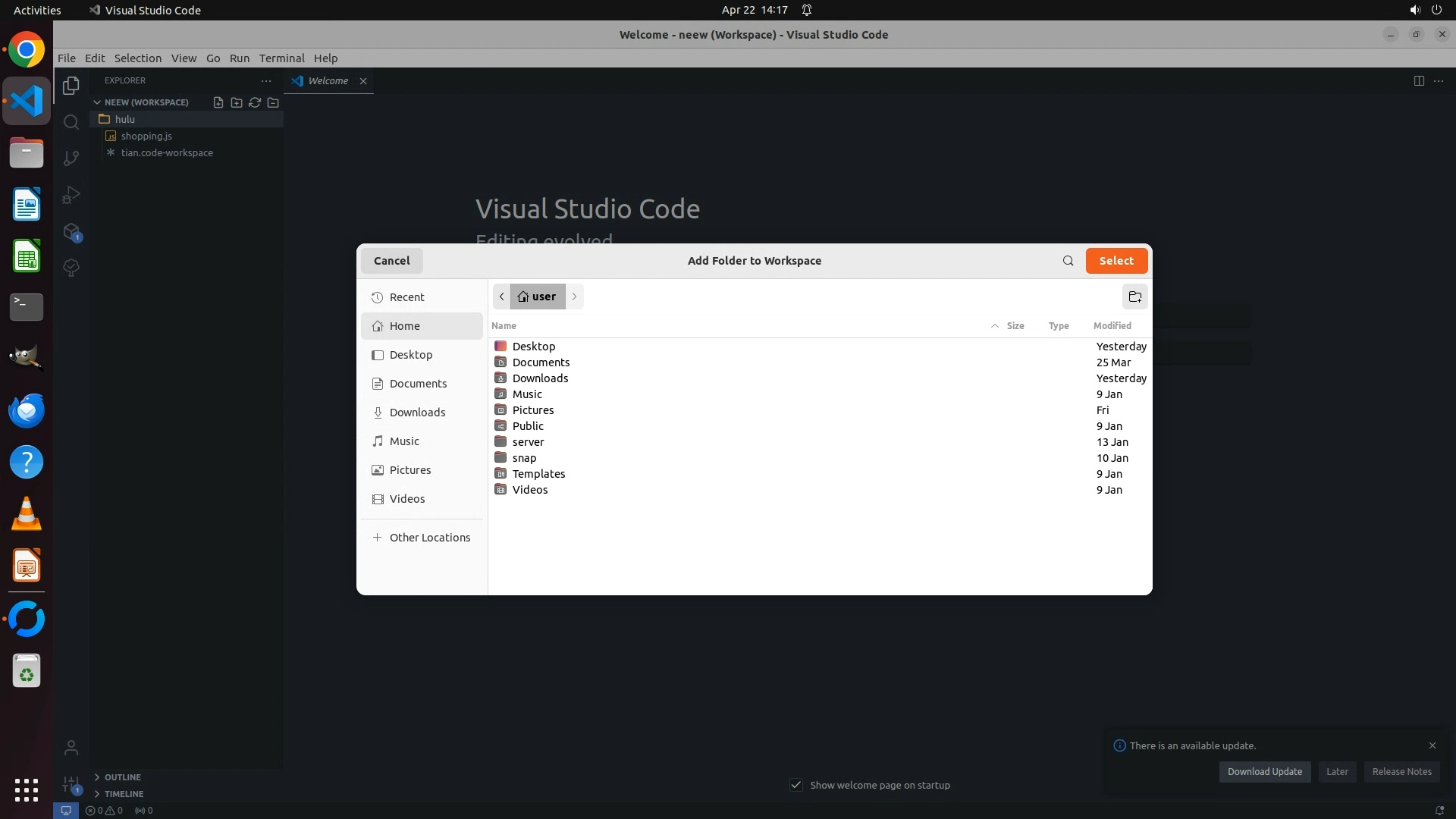Viewport: 1456px width, 819px height.
Task: Open the Source Control view icon
Action: 71,158
